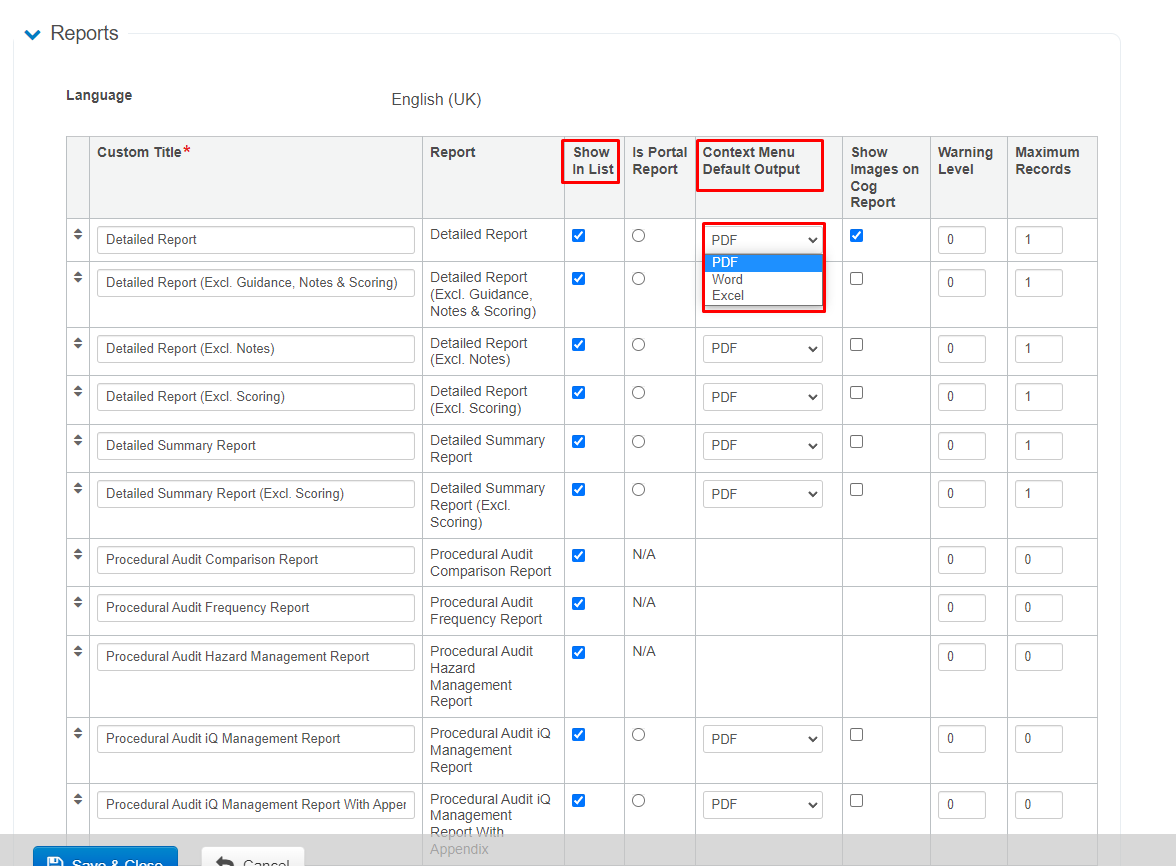The width and height of the screenshot is (1176, 866).
Task: Click the Save & Close button
Action: point(105,858)
